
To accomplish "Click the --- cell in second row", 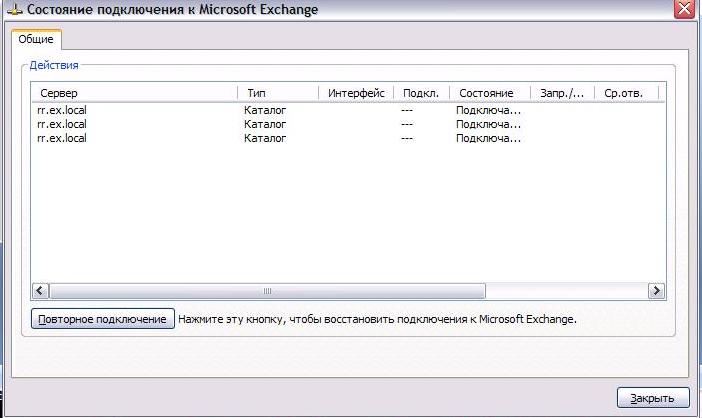I will 407,124.
